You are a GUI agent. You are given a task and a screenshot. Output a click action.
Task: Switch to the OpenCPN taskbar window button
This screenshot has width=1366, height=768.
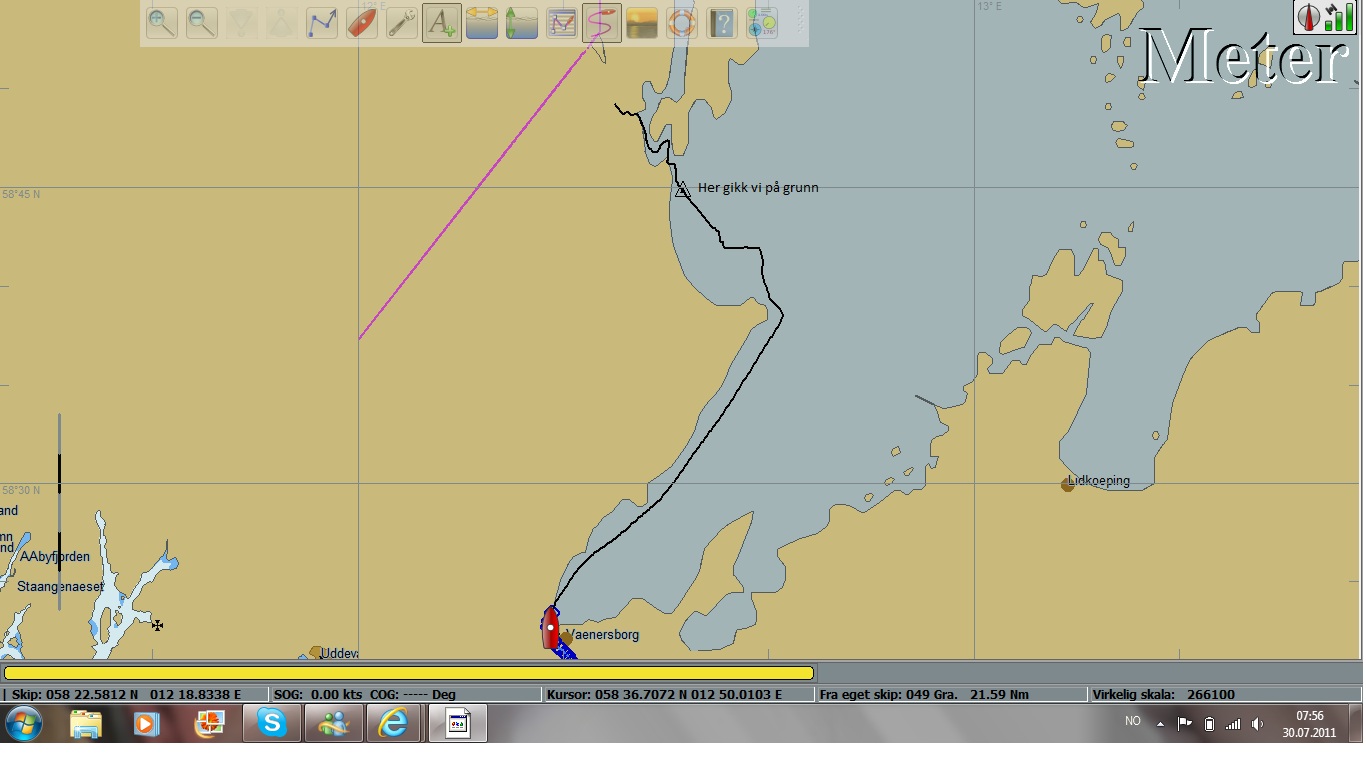(x=458, y=723)
